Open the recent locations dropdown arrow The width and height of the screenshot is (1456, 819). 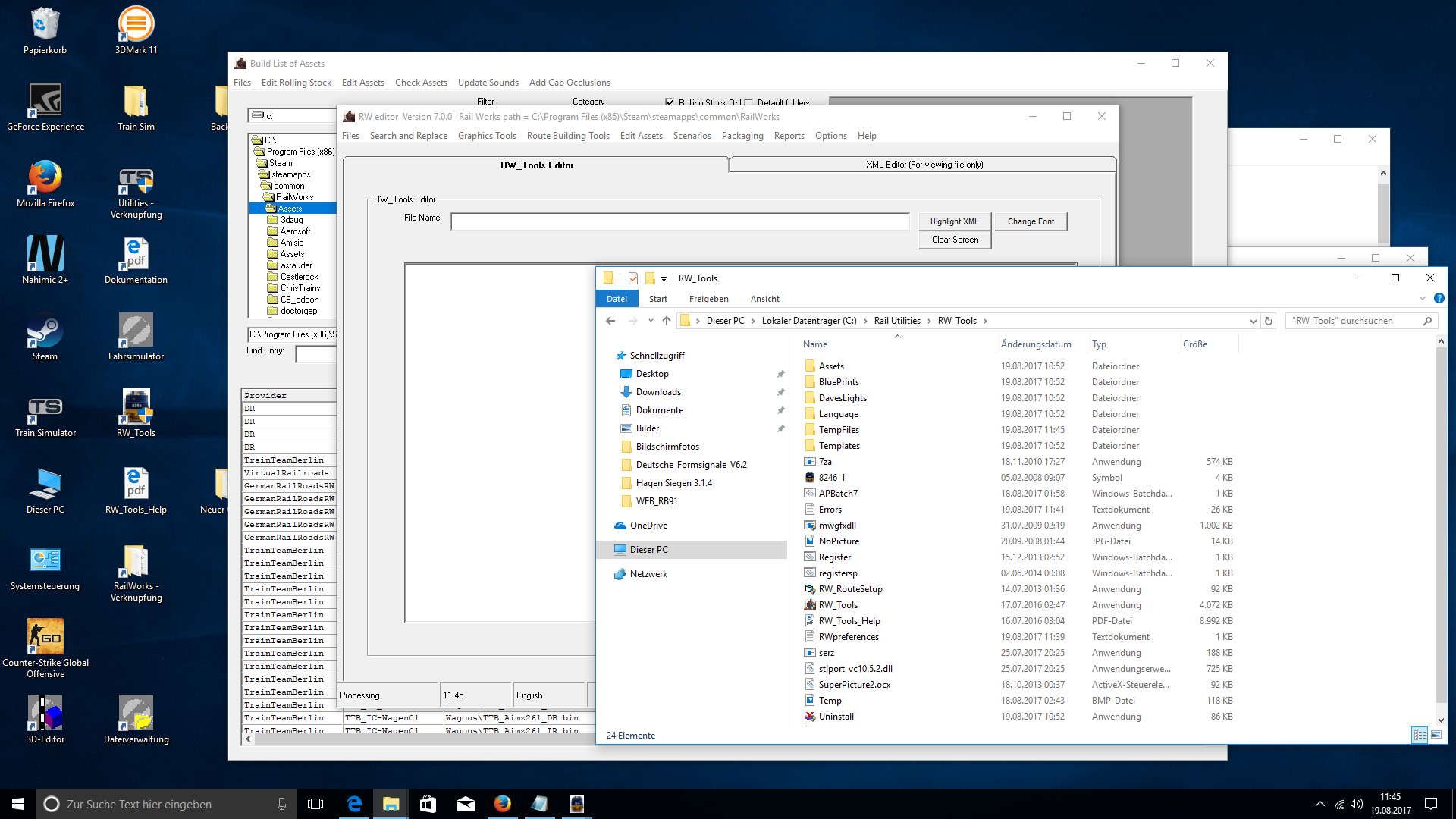651,321
